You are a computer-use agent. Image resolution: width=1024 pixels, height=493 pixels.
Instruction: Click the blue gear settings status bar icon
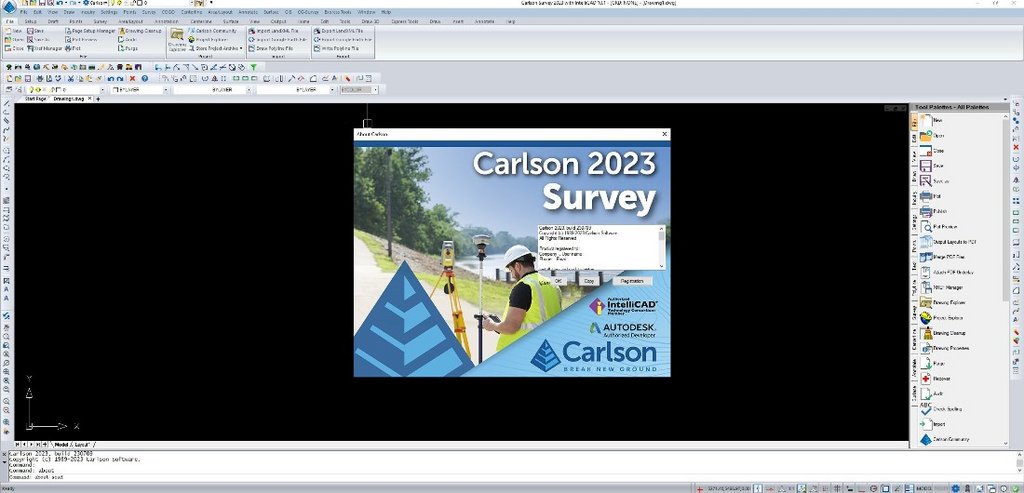[x=955, y=488]
